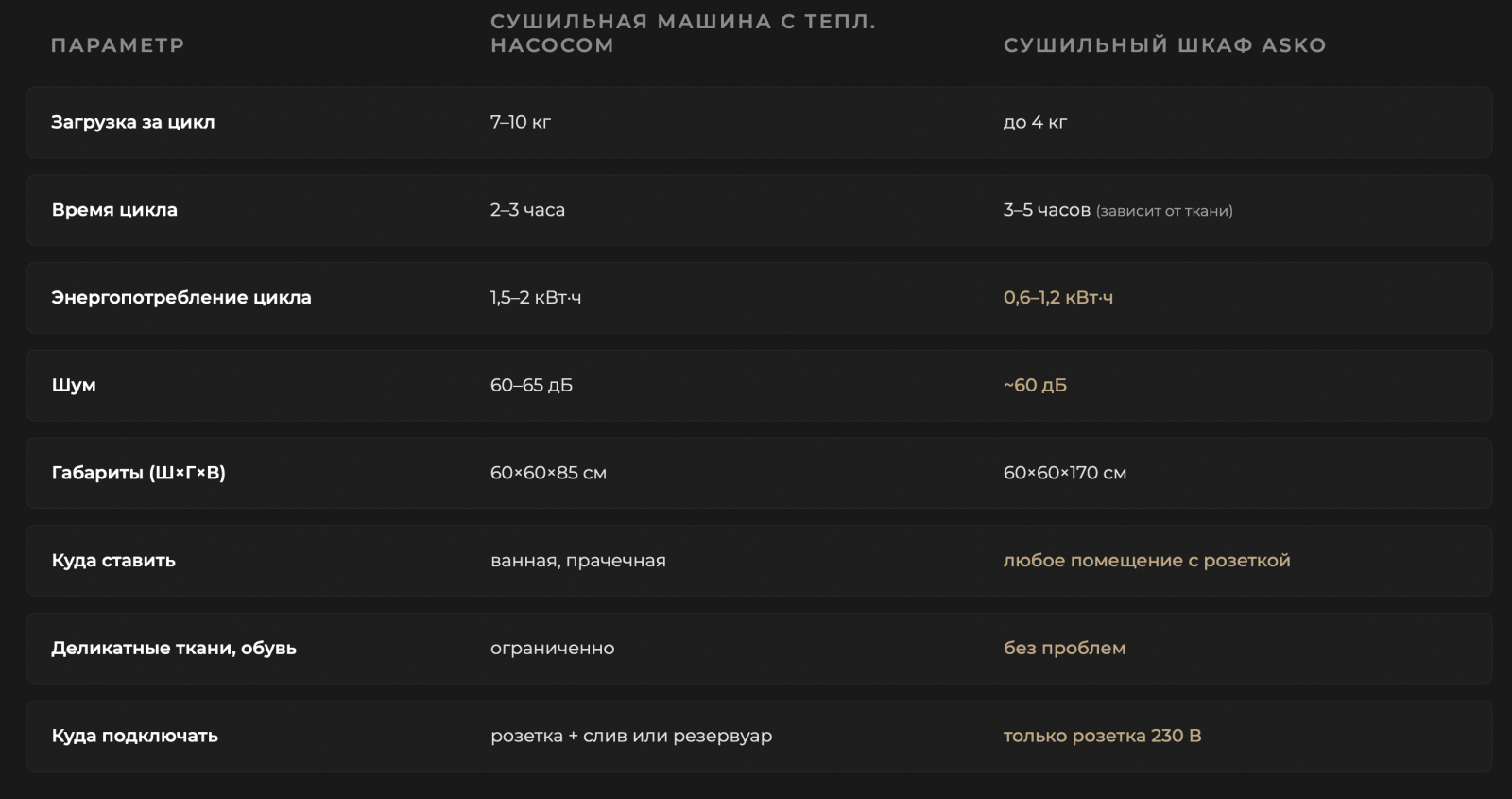1512x799 pixels.
Task: Click любое помещение с розеткой text
Action: click(x=1147, y=561)
